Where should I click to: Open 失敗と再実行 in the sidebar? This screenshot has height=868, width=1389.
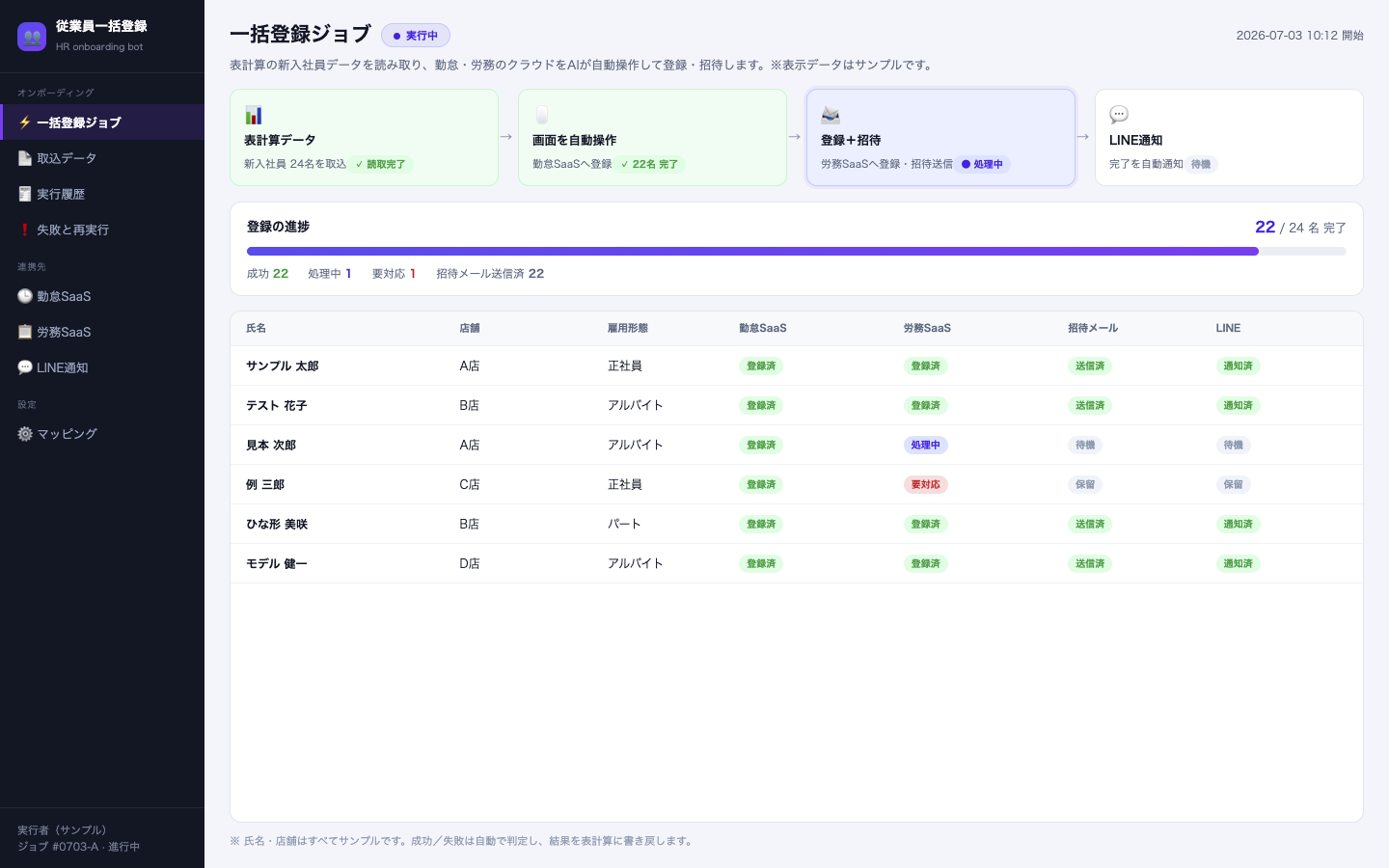pos(102,230)
